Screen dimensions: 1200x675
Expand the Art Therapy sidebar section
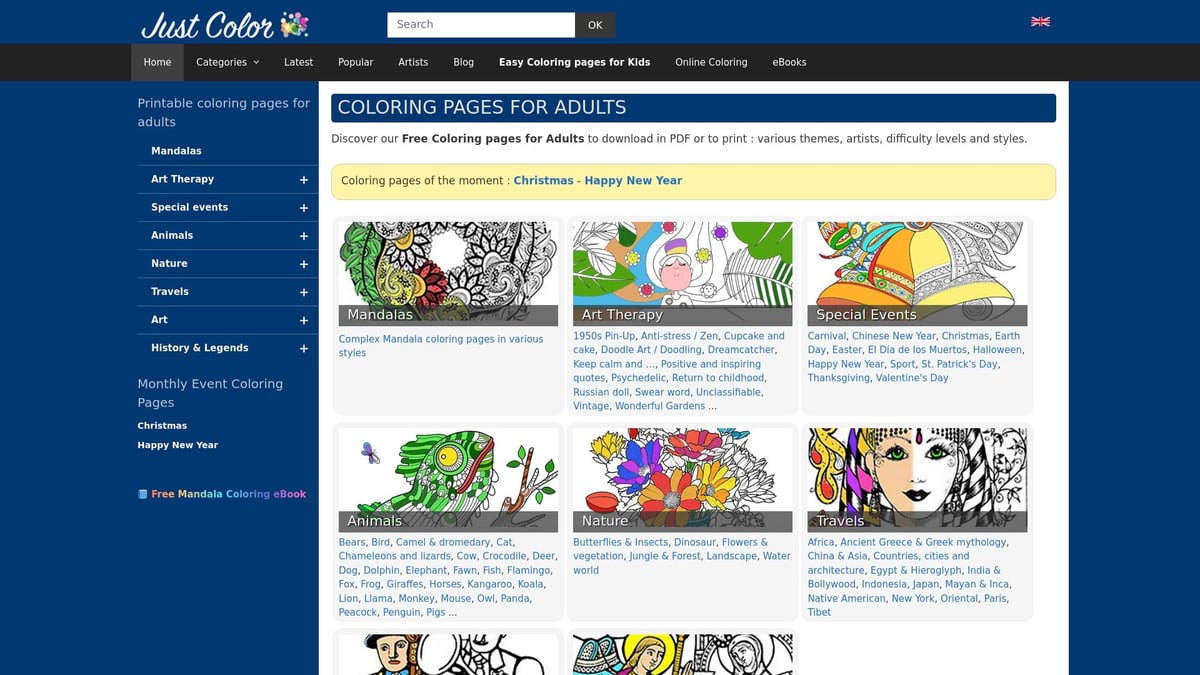click(303, 179)
